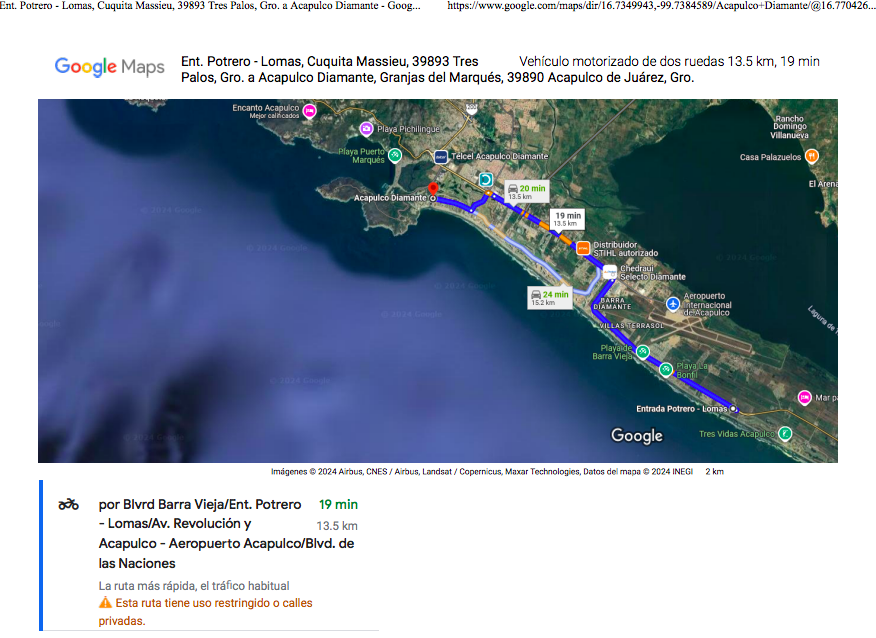Click the teal shopping pin near the 20 min label

click(486, 179)
